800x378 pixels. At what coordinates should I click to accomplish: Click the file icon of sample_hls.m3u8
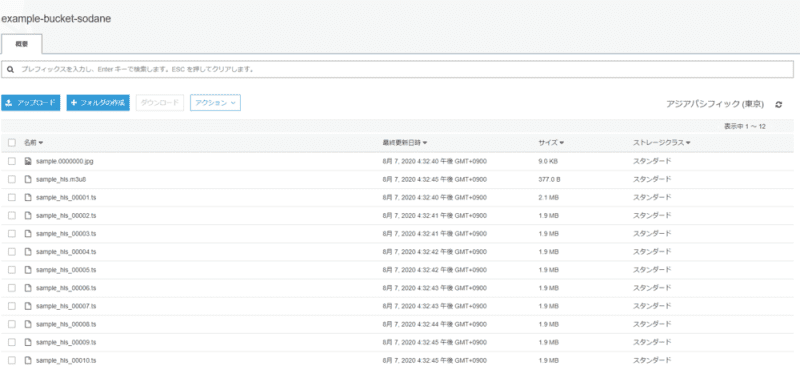[x=28, y=180]
